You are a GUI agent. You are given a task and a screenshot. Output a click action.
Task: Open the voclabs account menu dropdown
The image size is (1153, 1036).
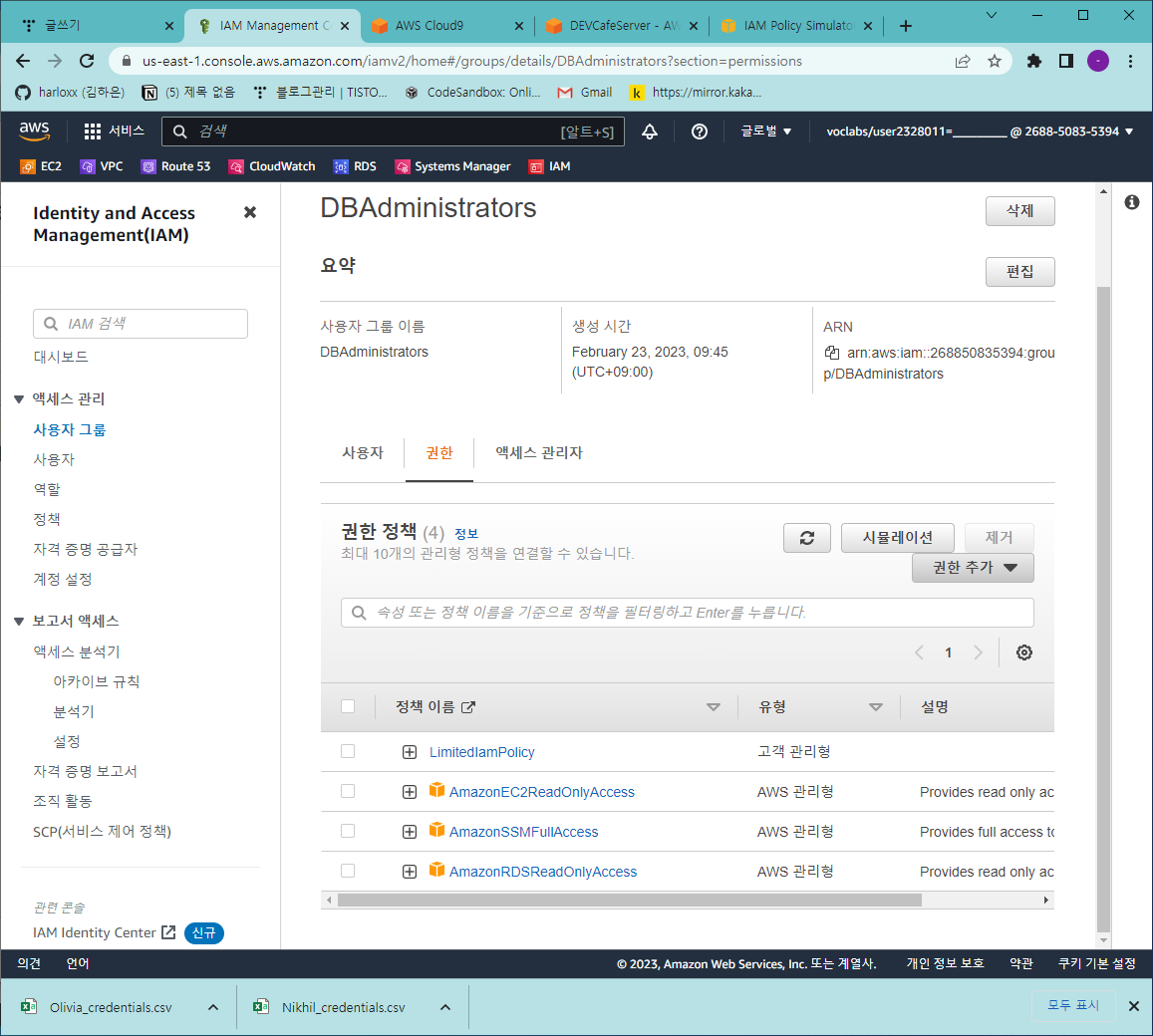pyautogui.click(x=980, y=131)
